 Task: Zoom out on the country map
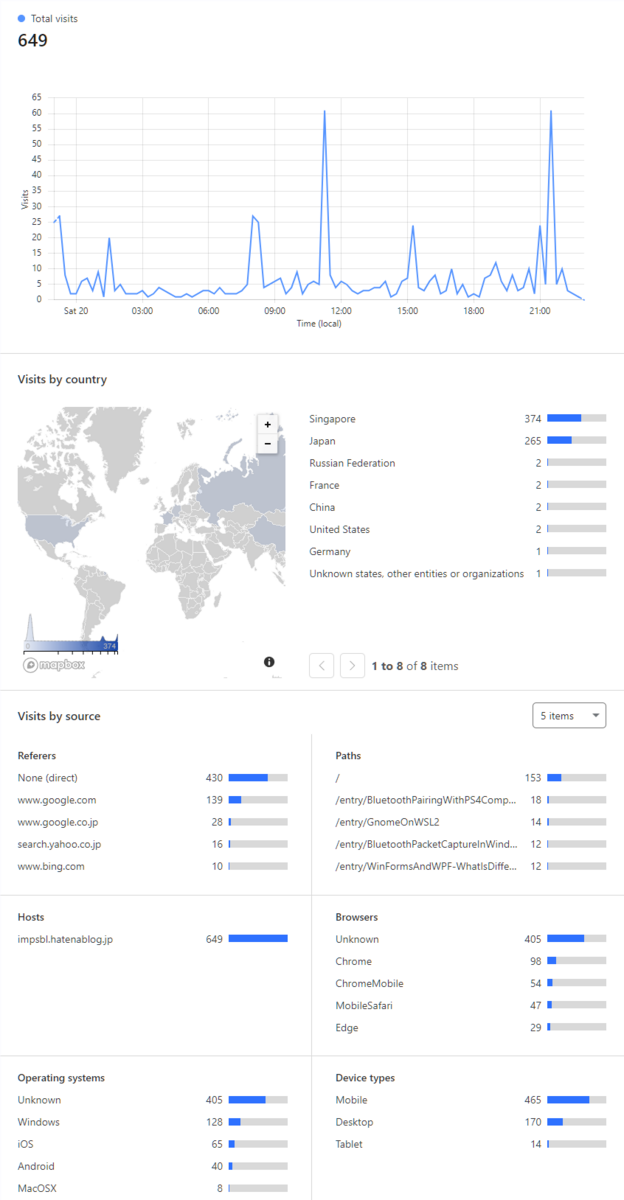click(267, 443)
